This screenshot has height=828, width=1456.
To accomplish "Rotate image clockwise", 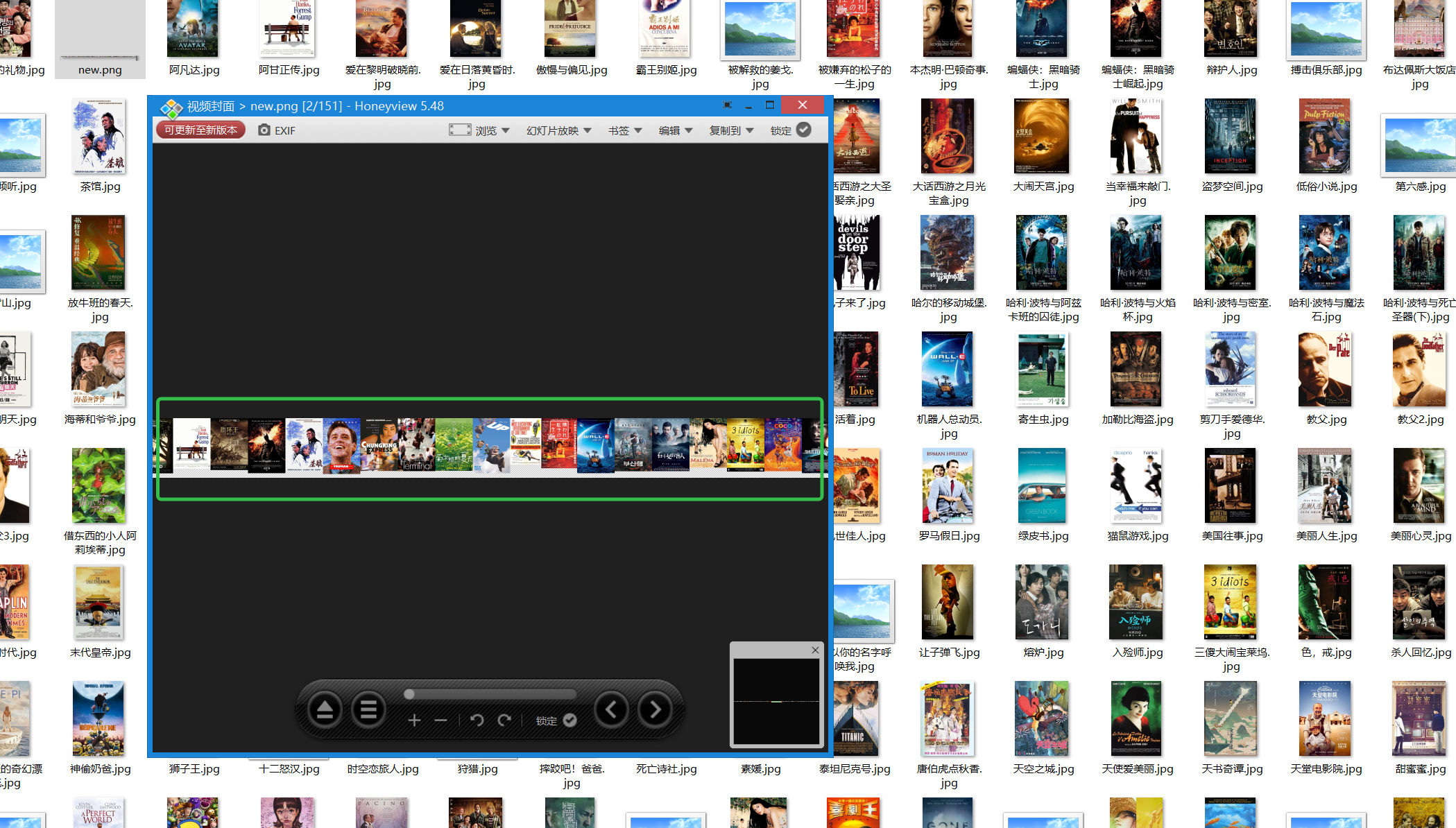I will 504,721.
